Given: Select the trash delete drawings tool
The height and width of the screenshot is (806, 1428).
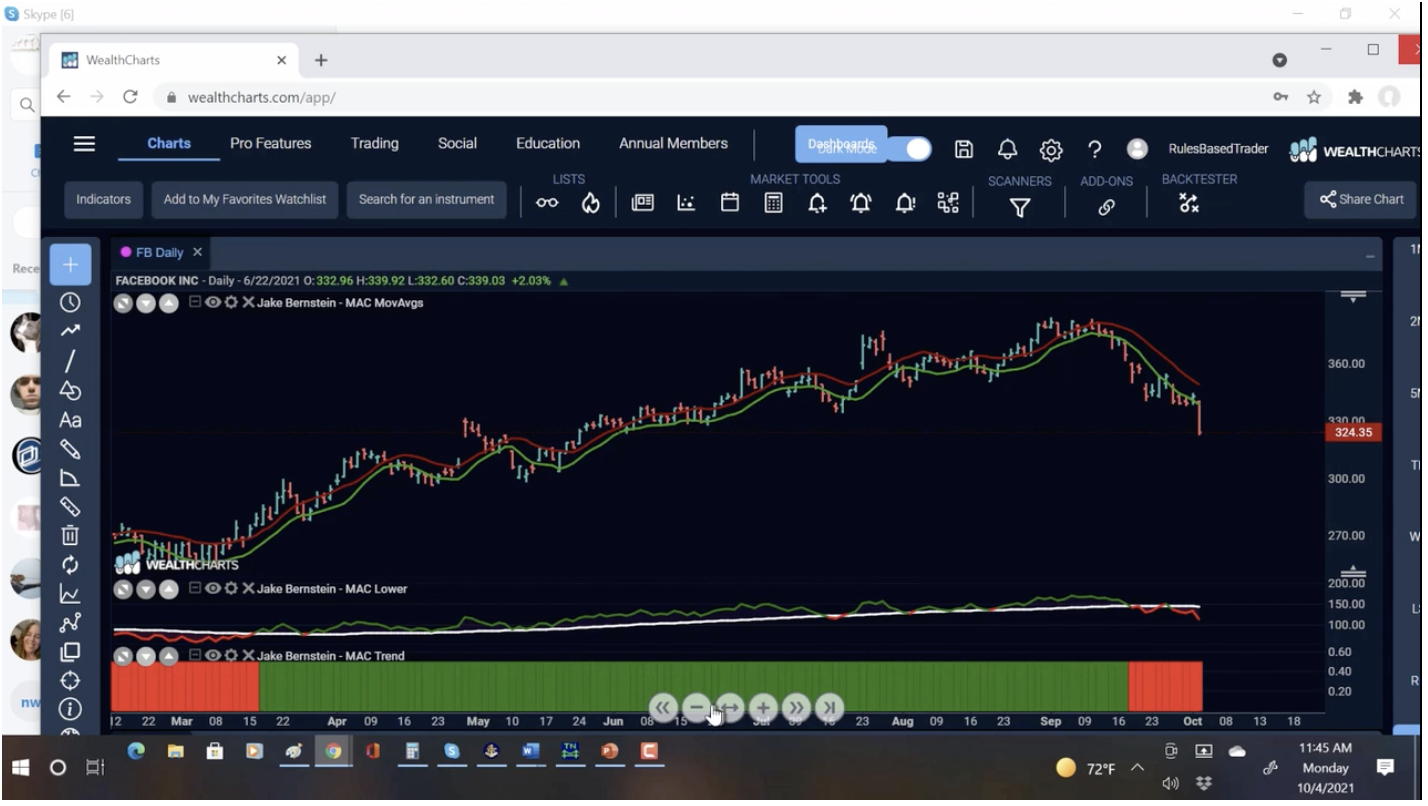Looking at the screenshot, I should pyautogui.click(x=70, y=536).
